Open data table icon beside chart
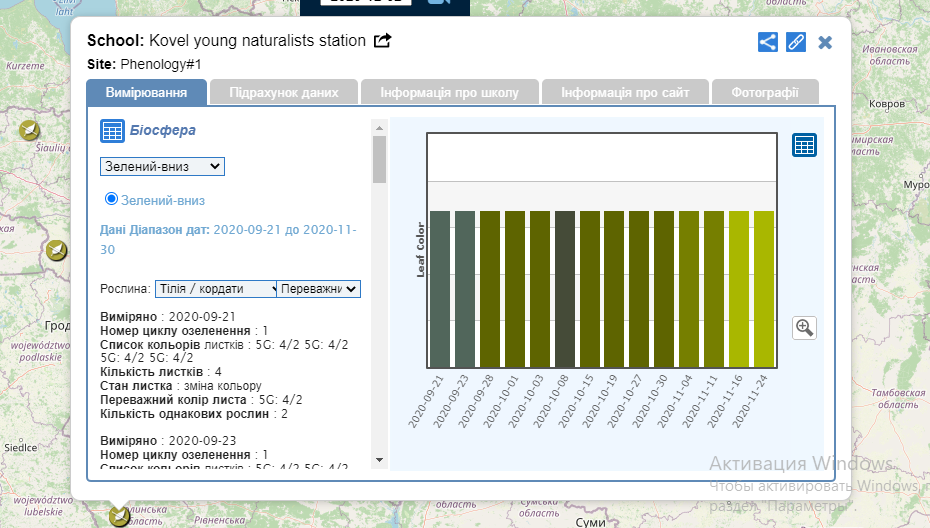Screen dimensions: 930x528 pos(804,145)
